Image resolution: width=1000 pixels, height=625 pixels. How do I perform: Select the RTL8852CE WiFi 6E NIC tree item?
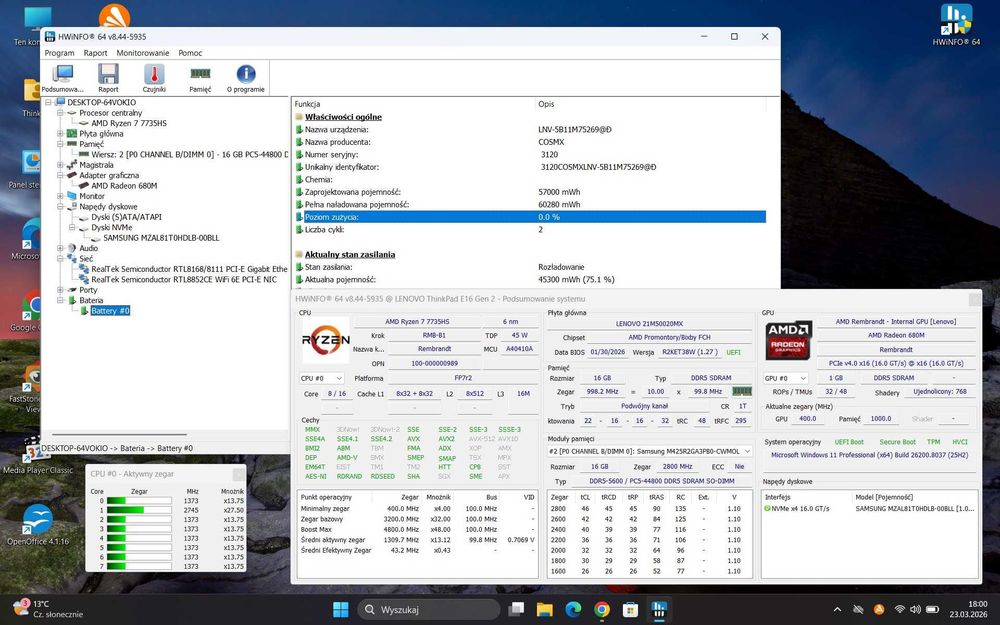(184, 279)
